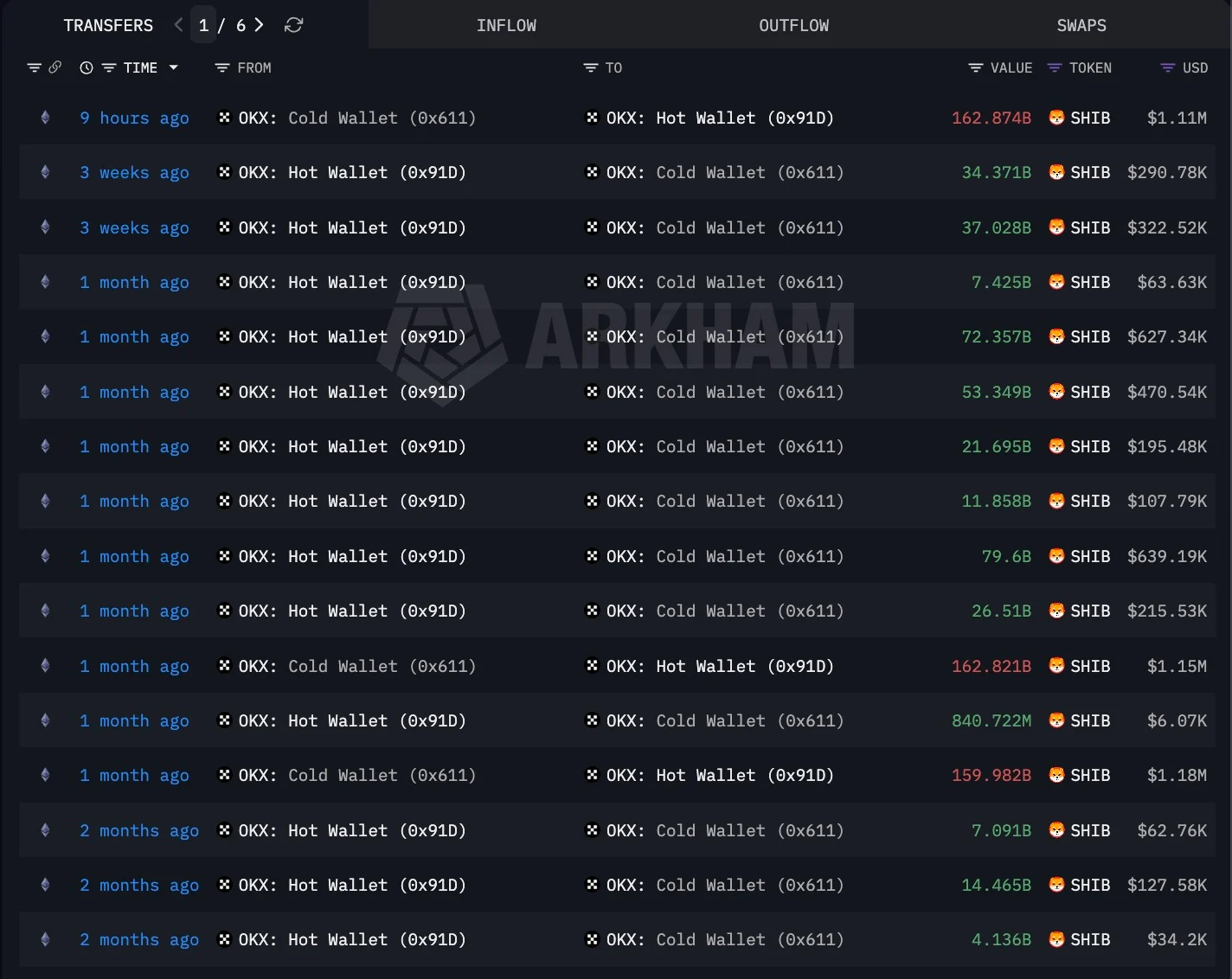Image resolution: width=1232 pixels, height=979 pixels.
Task: Switch to the INFLOW tab
Action: [506, 25]
